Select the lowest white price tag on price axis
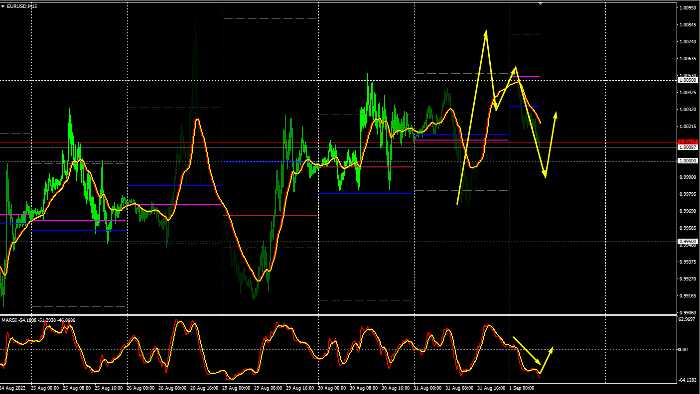 click(688, 241)
